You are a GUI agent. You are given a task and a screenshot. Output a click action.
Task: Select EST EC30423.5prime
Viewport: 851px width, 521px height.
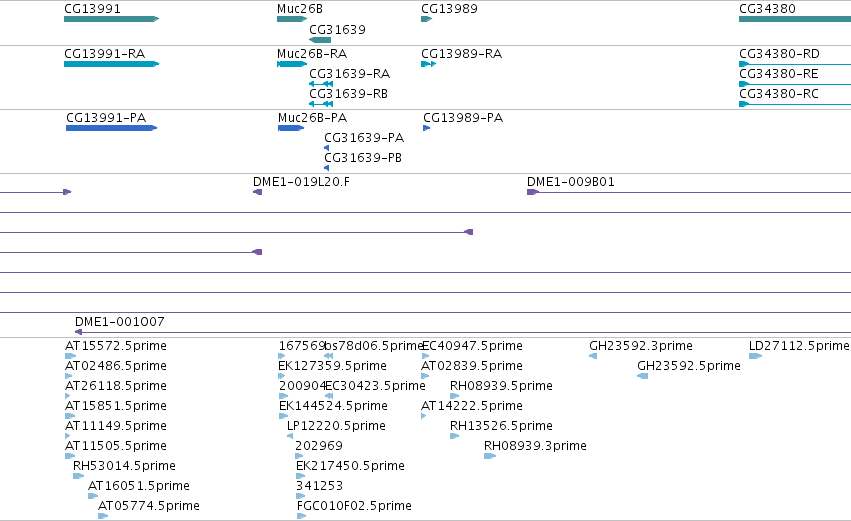(x=376, y=386)
